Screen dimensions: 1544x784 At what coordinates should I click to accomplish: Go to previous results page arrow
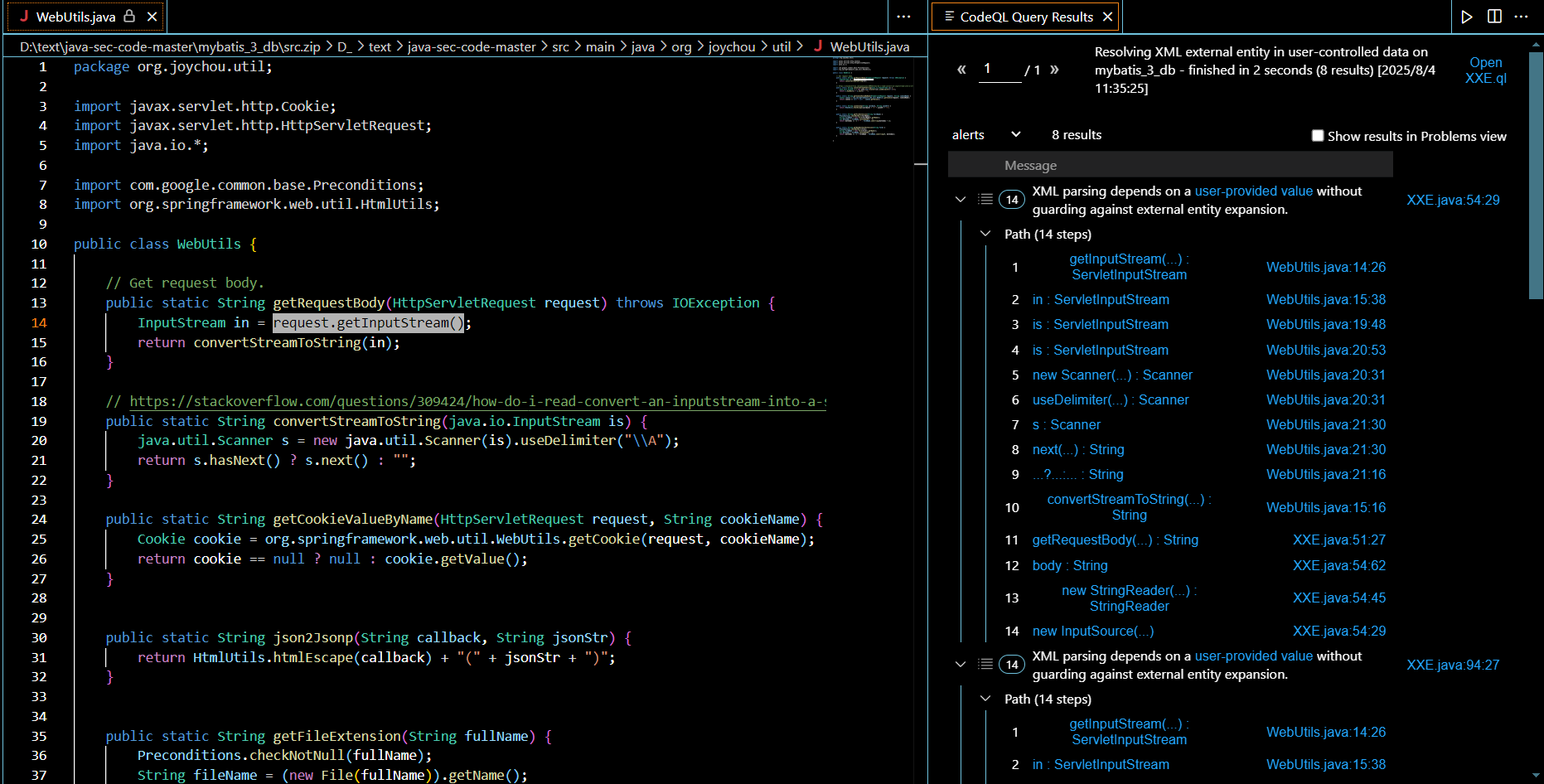[x=961, y=70]
